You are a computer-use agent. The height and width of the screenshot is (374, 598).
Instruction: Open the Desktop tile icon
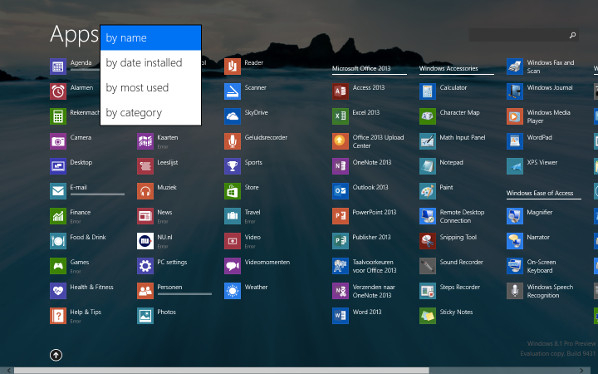(58, 166)
